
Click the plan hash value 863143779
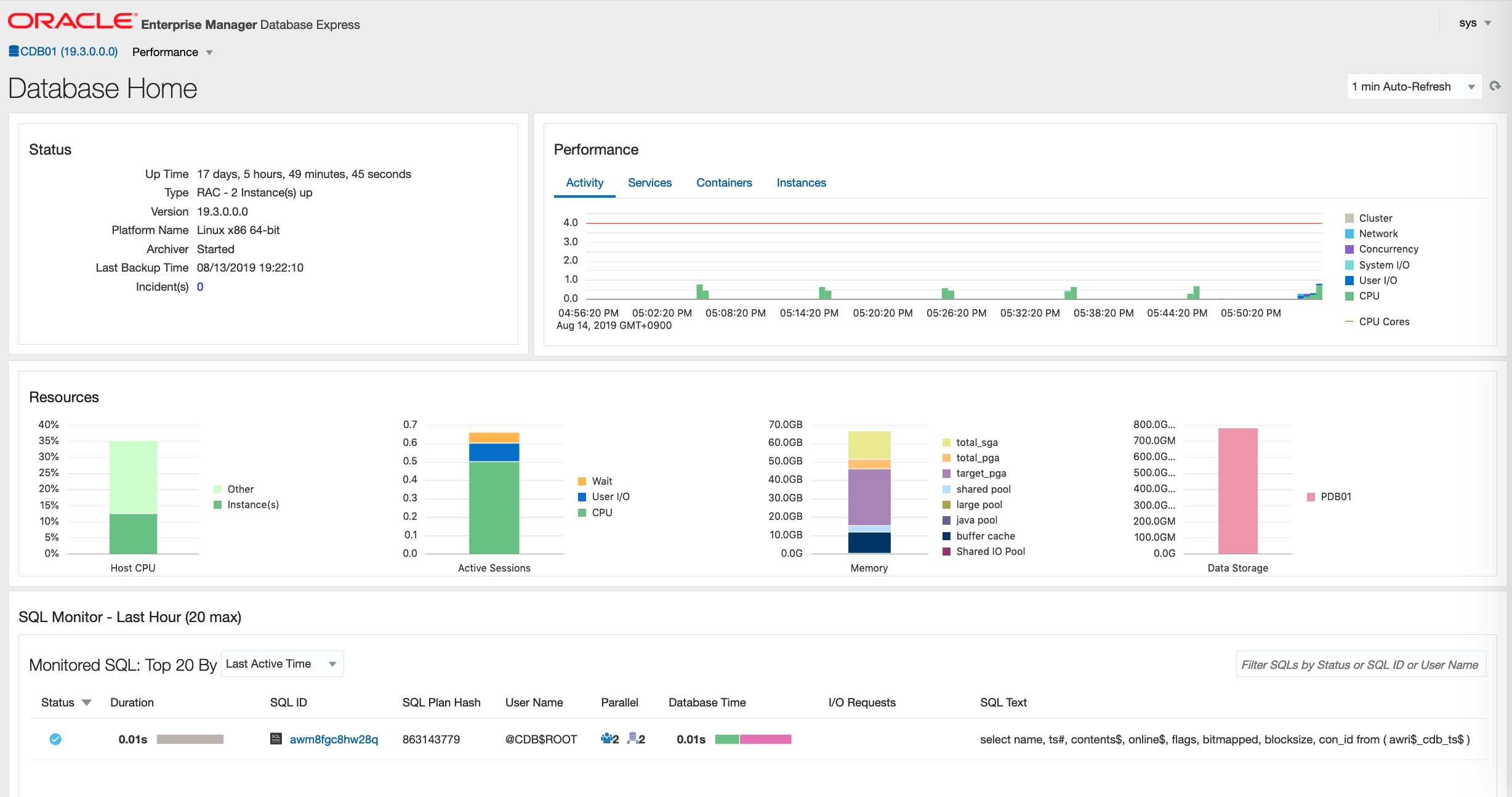(431, 739)
